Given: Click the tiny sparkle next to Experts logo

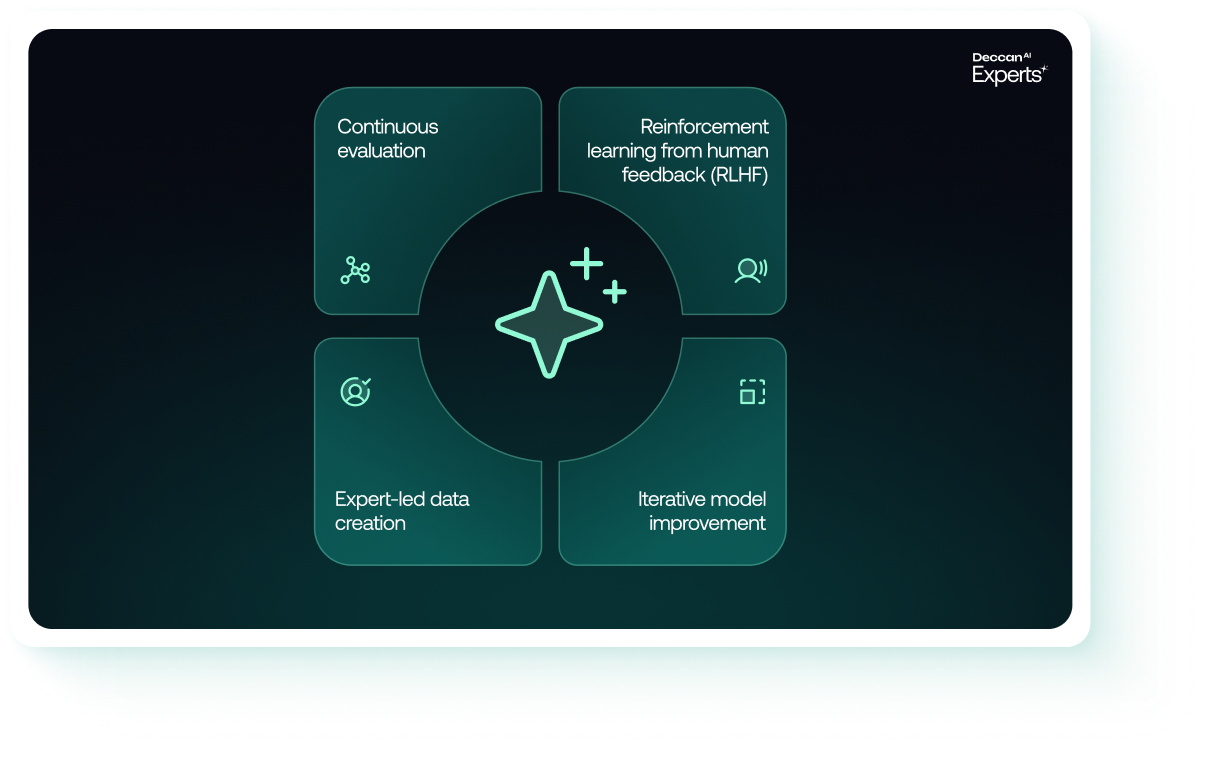Looking at the screenshot, I should coord(1044,70).
